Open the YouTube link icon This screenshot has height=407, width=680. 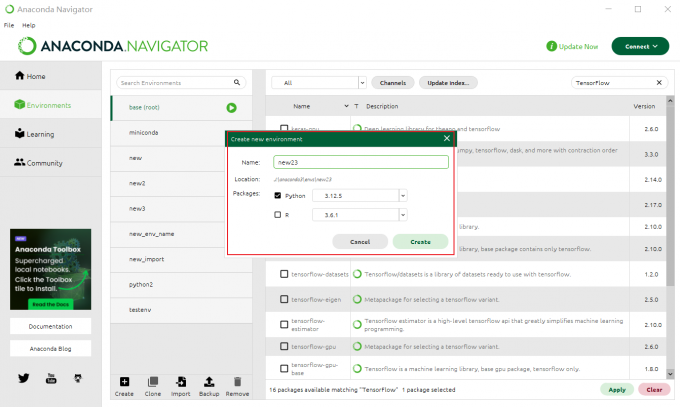coord(51,378)
